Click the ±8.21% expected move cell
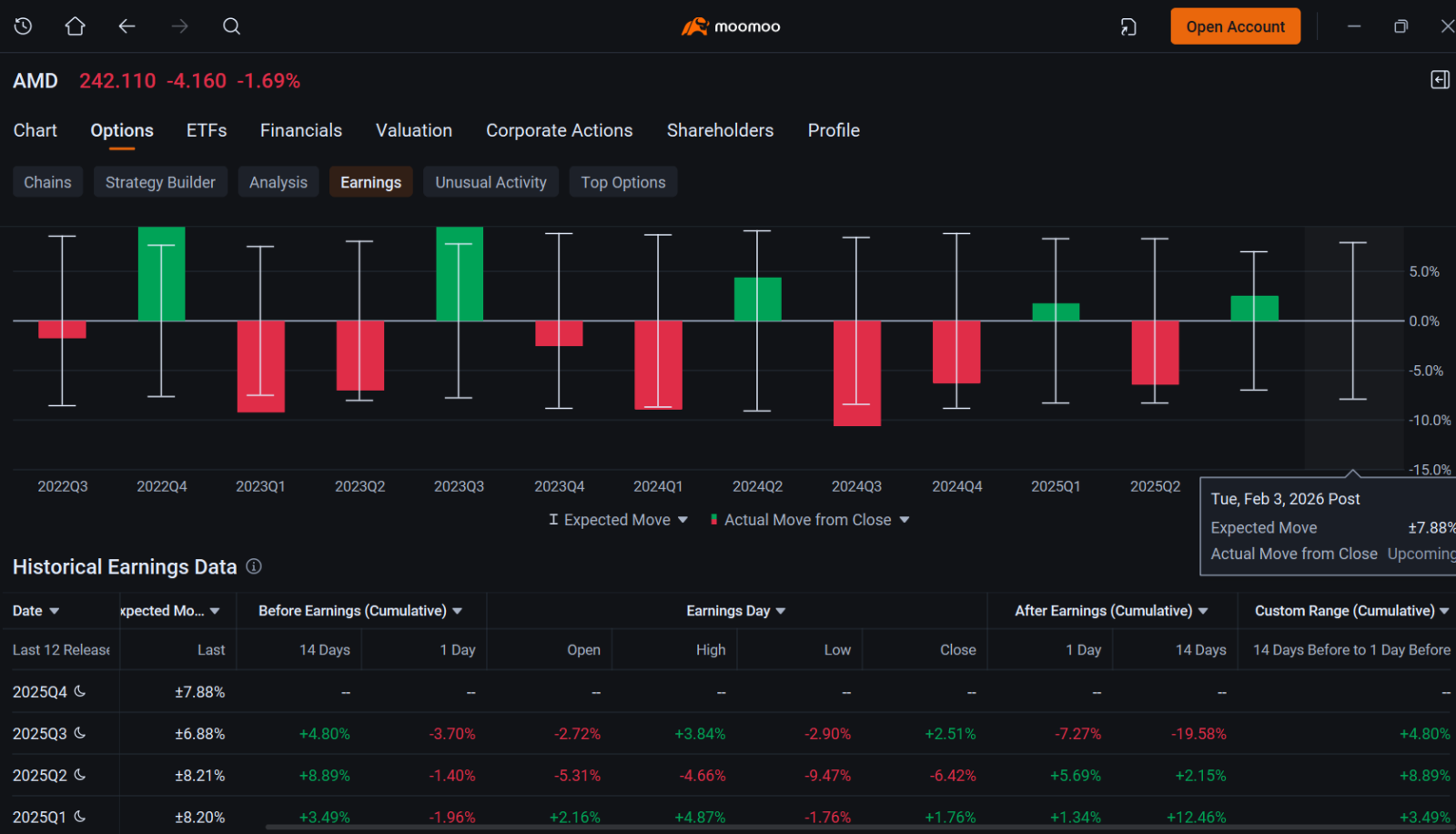 tap(199, 776)
